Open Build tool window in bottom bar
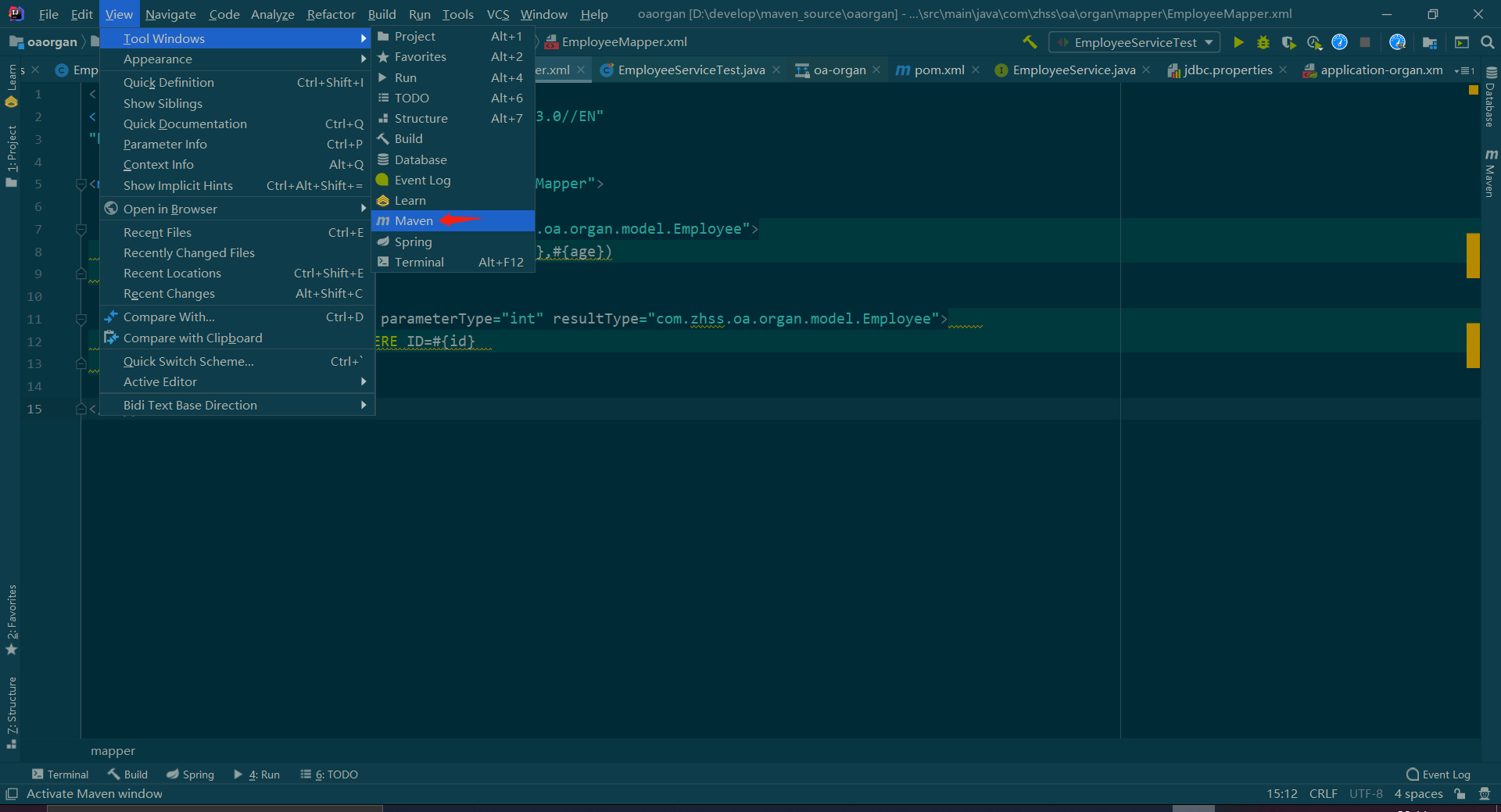 (127, 774)
